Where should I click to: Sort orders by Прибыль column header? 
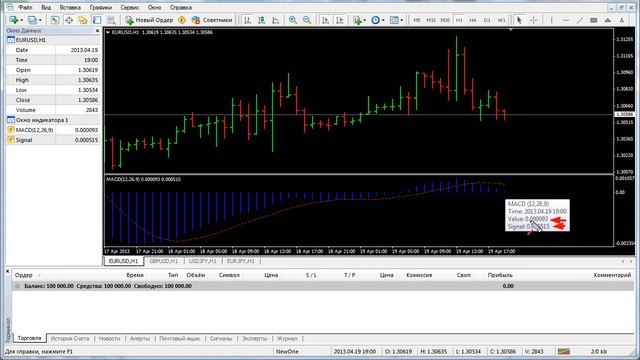tap(500, 275)
